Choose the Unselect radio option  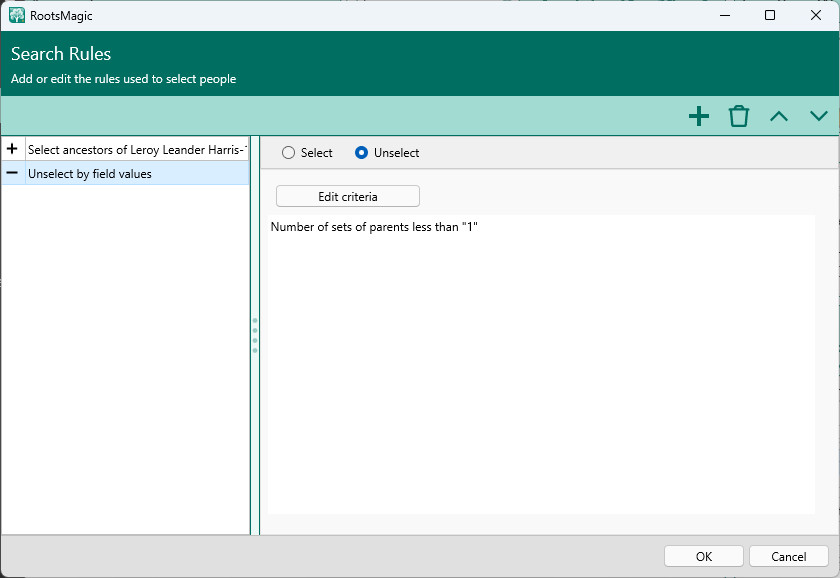tap(362, 153)
